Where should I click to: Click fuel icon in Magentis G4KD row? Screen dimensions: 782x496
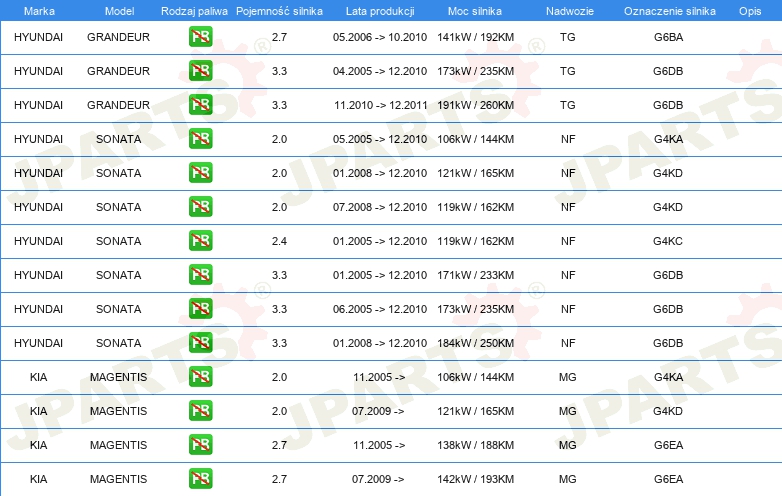pyautogui.click(x=200, y=411)
